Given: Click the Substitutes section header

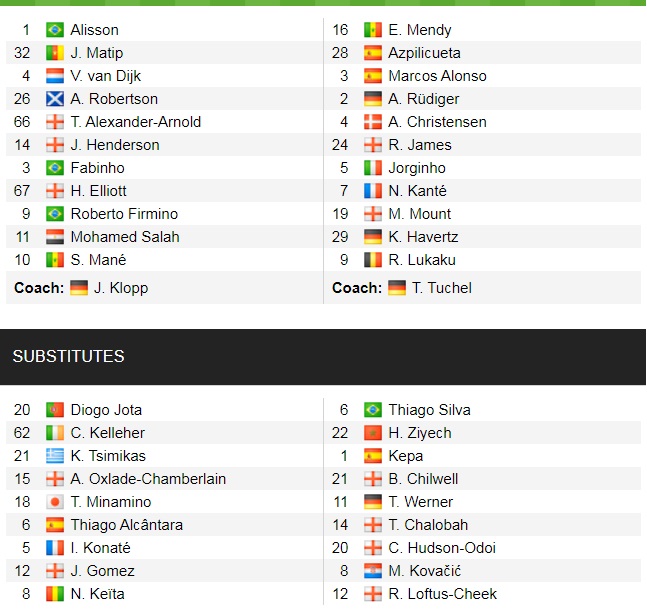Looking at the screenshot, I should pyautogui.click(x=68, y=357).
